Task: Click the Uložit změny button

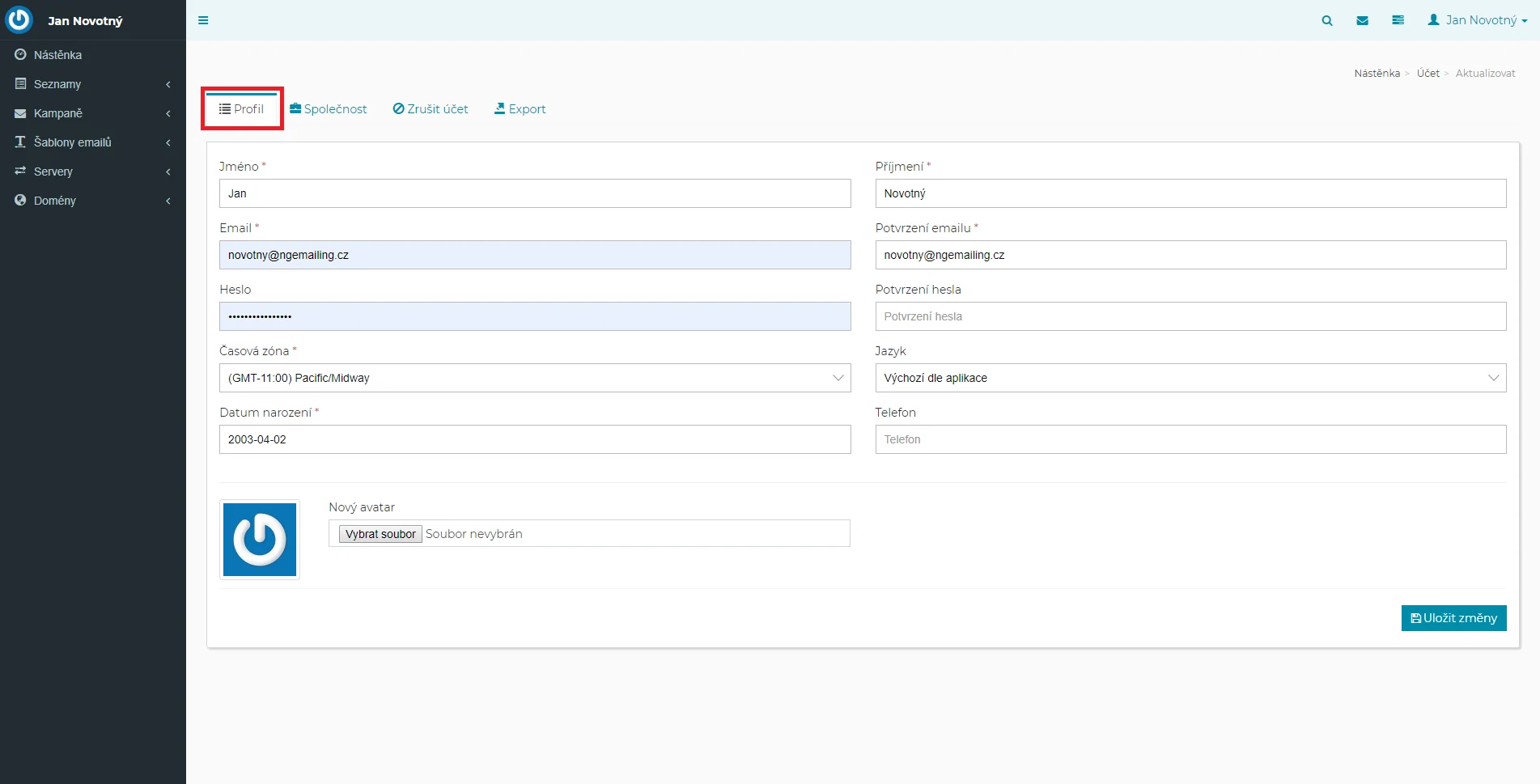Action: pos(1453,618)
